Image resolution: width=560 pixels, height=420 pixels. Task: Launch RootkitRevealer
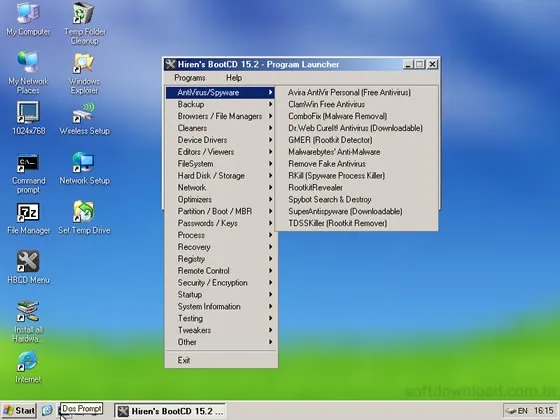coord(356,188)
